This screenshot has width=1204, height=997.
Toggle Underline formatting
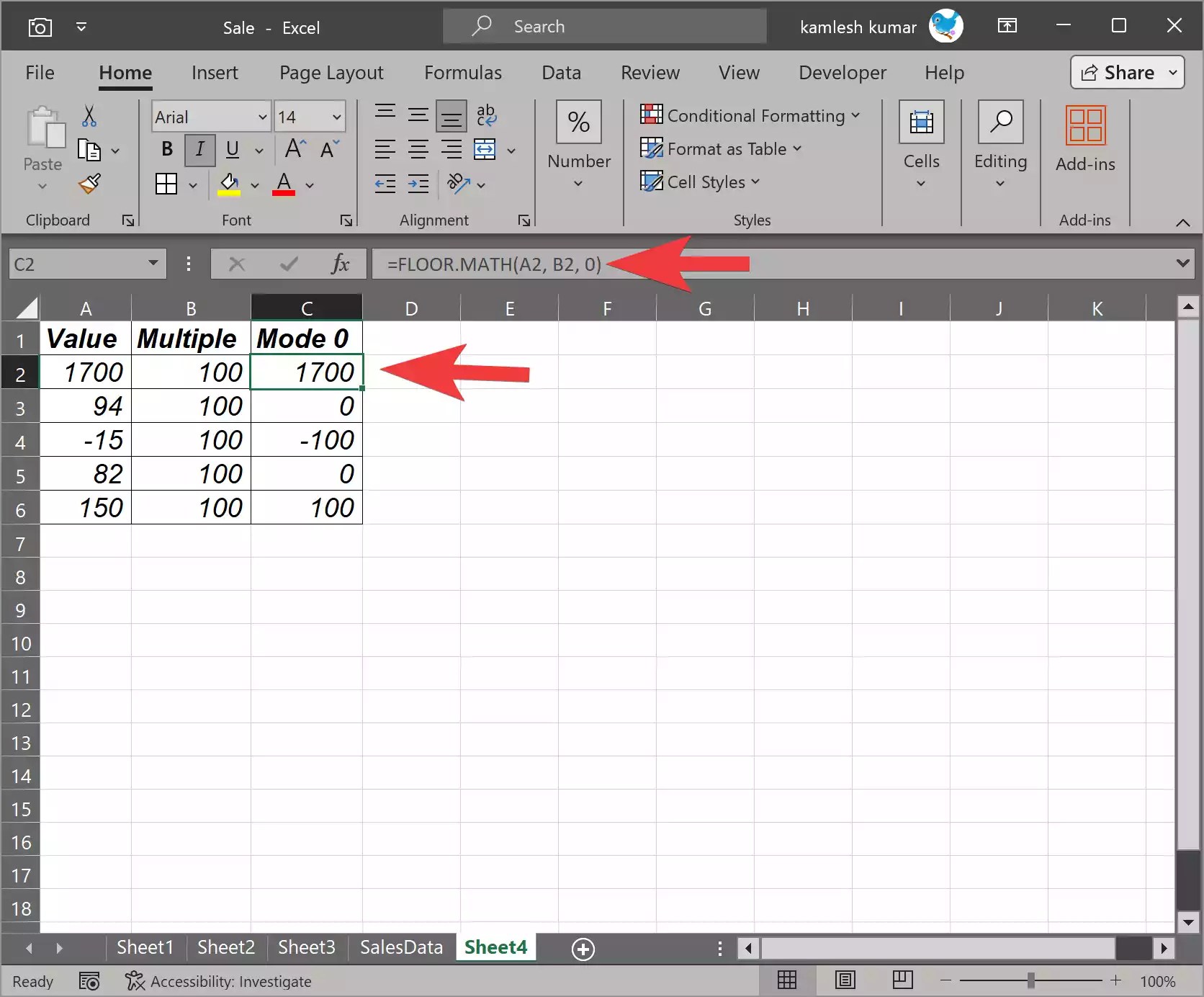[232, 150]
